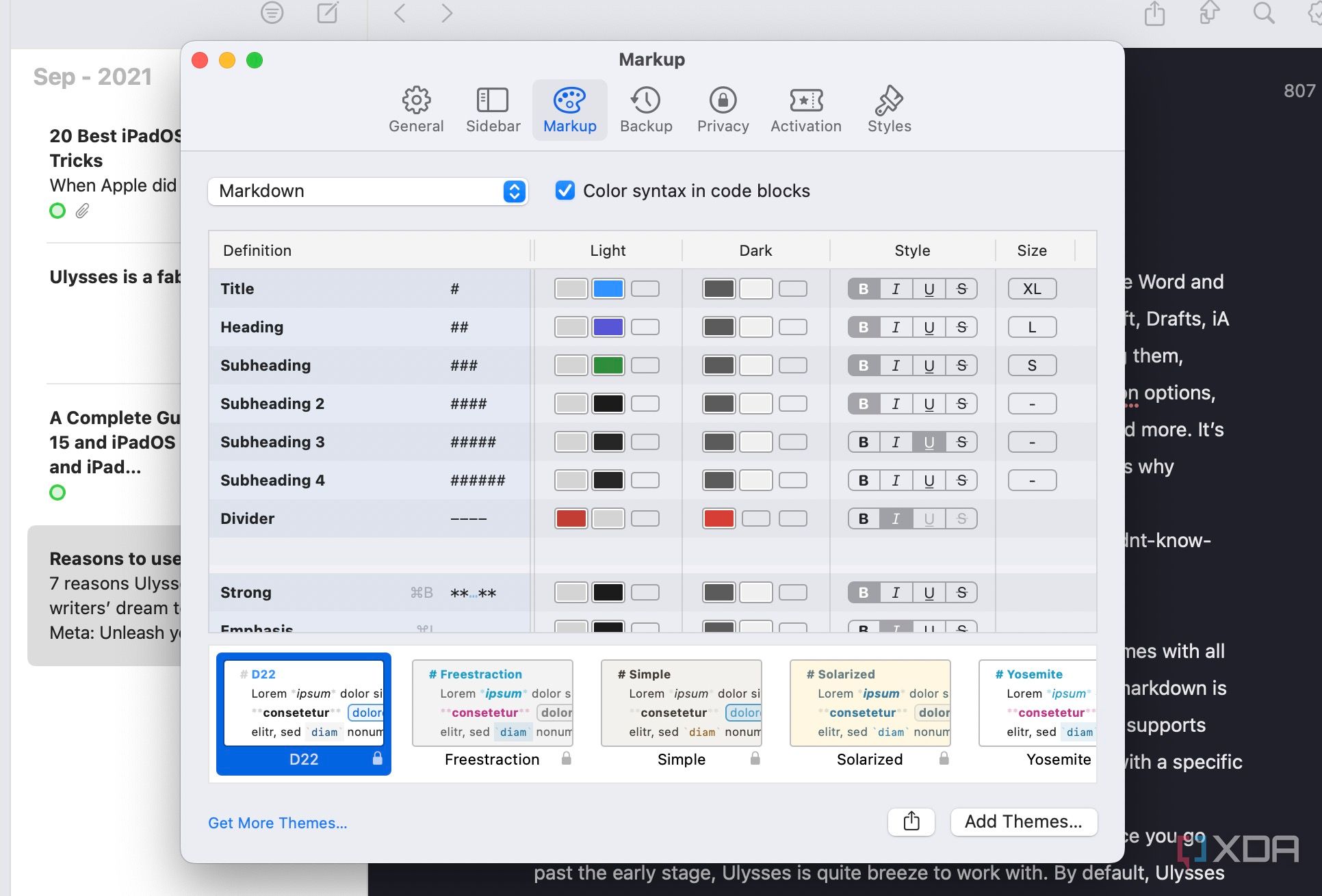
Task: Open the Title size XL dropdown
Action: pyautogui.click(x=1032, y=289)
